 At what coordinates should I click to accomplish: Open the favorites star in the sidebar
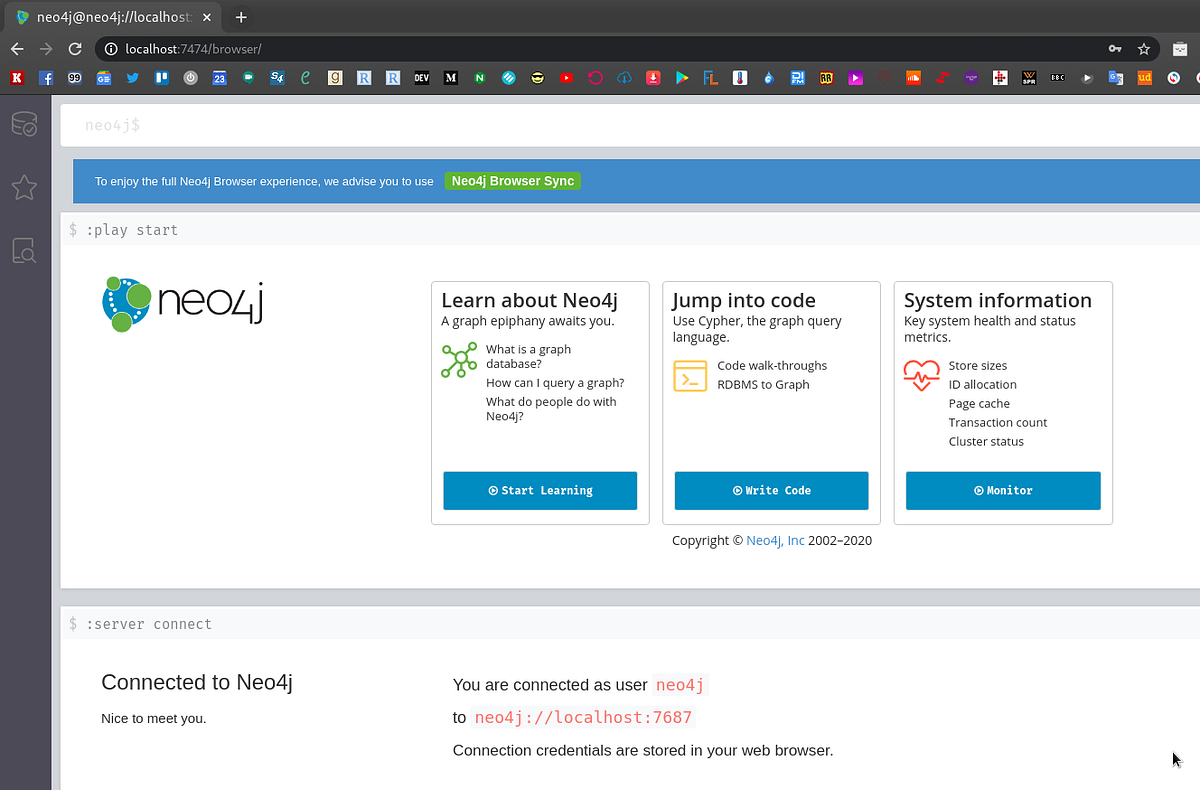(25, 188)
